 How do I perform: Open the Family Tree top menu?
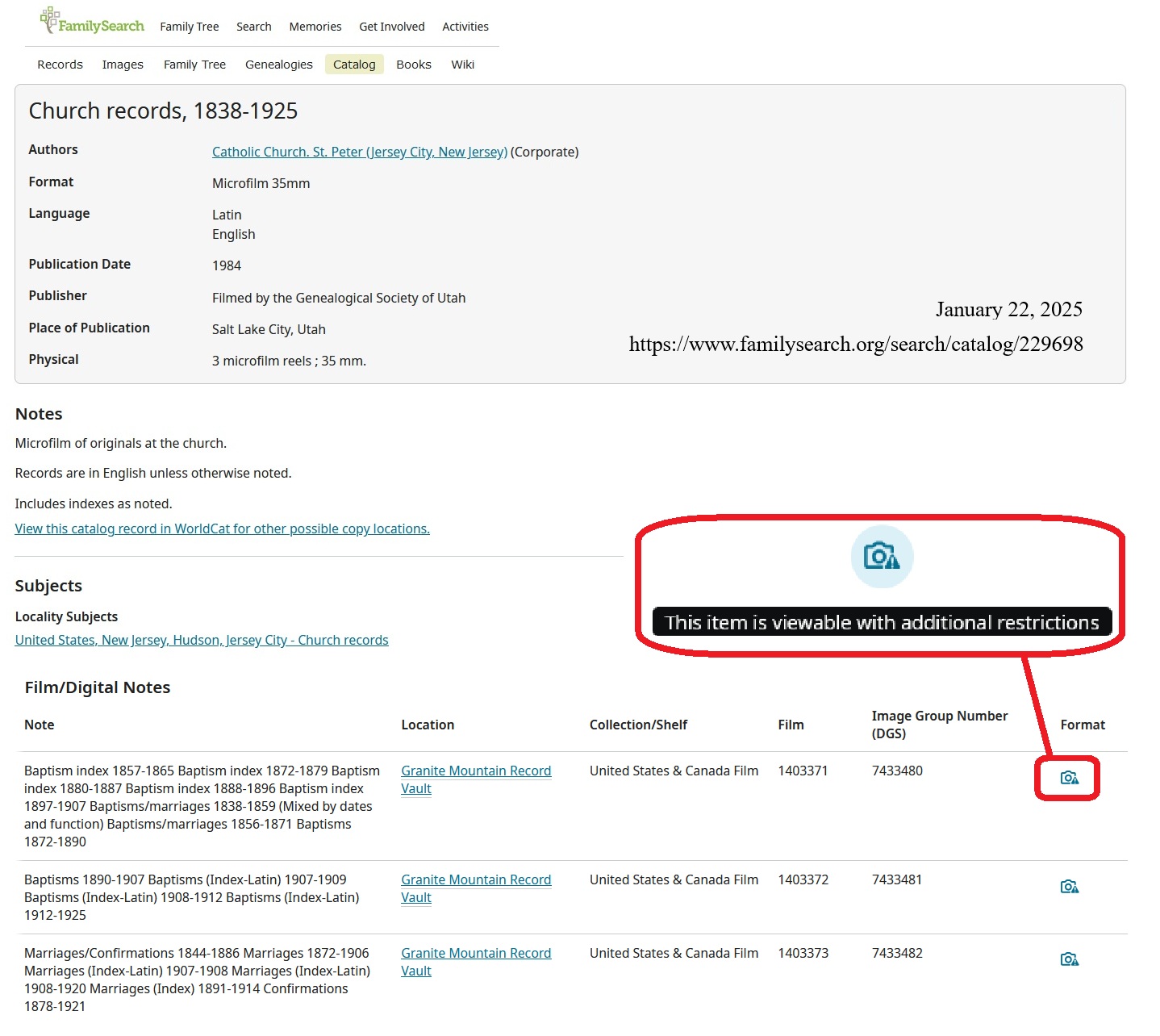190,27
